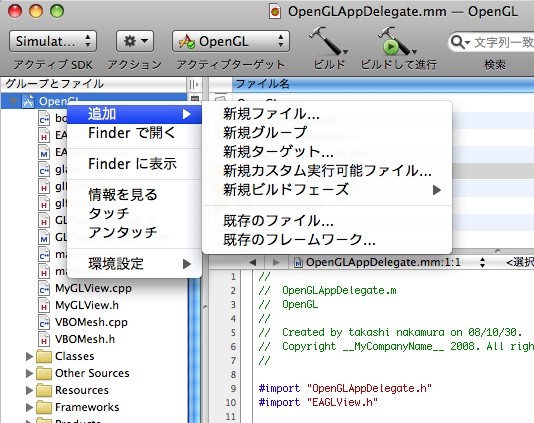534x423 pixels.
Task: Choose 既存のファイル... in submenu
Action: coord(327,221)
